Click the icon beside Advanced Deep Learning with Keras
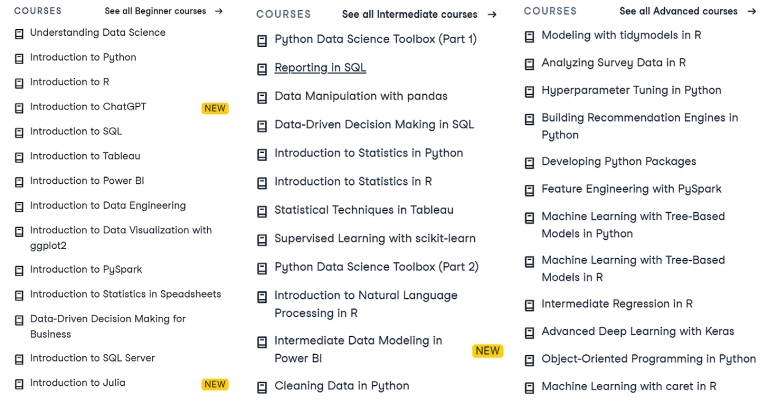Viewport: 768px width, 403px height. [x=530, y=332]
